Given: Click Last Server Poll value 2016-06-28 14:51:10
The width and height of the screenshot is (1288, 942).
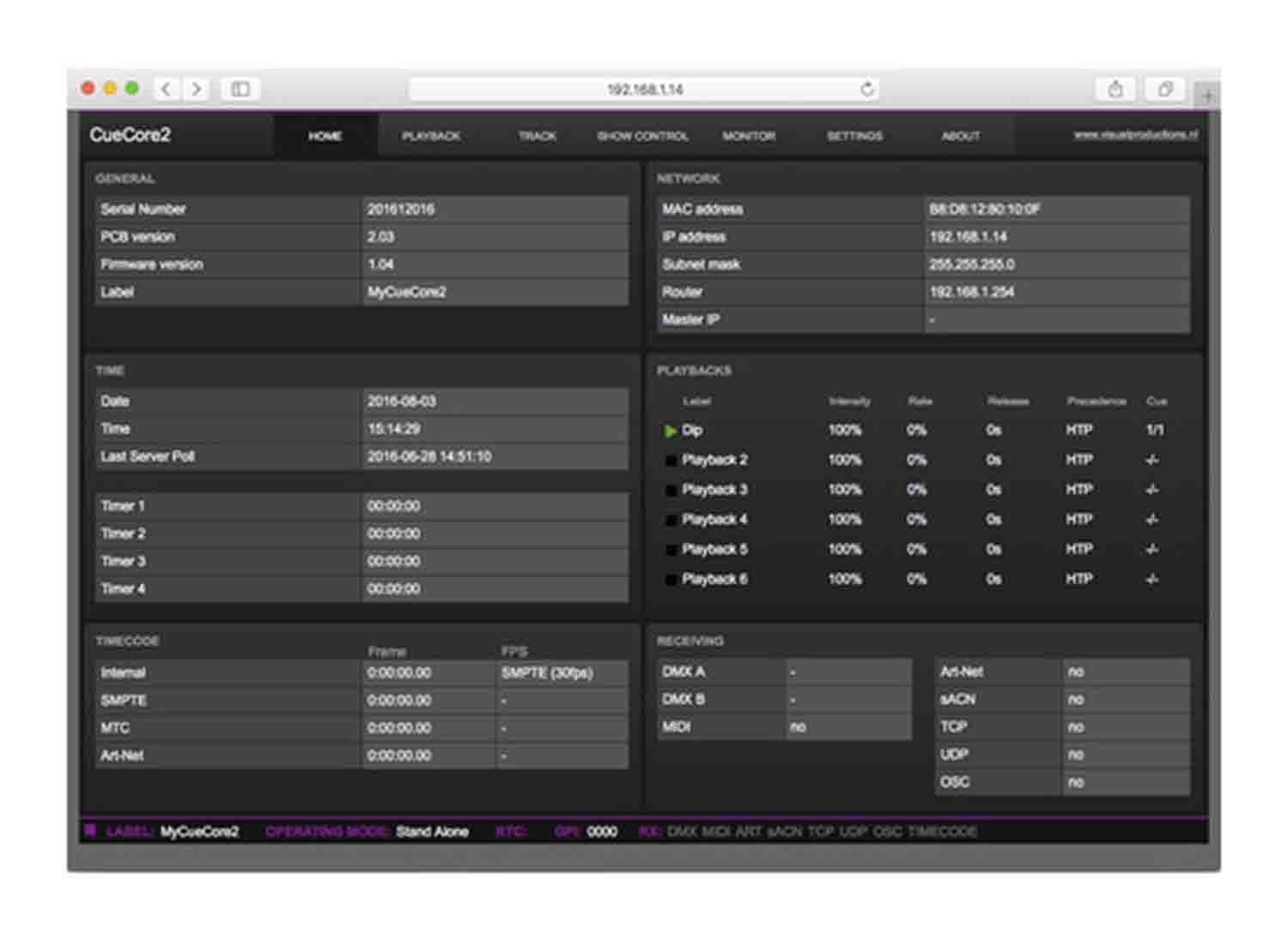Looking at the screenshot, I should 429,456.
